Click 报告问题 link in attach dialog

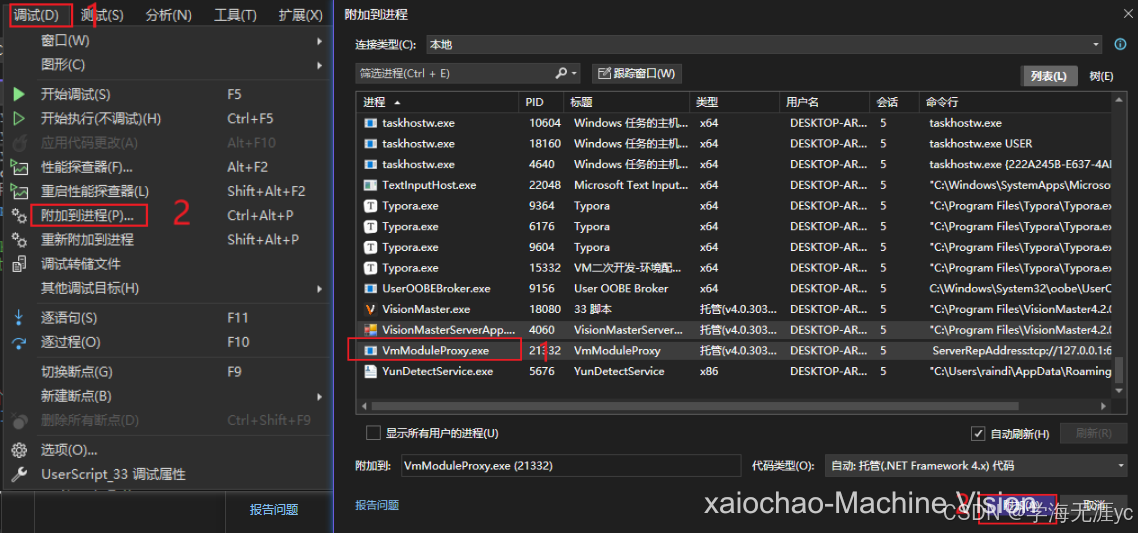tap(377, 505)
